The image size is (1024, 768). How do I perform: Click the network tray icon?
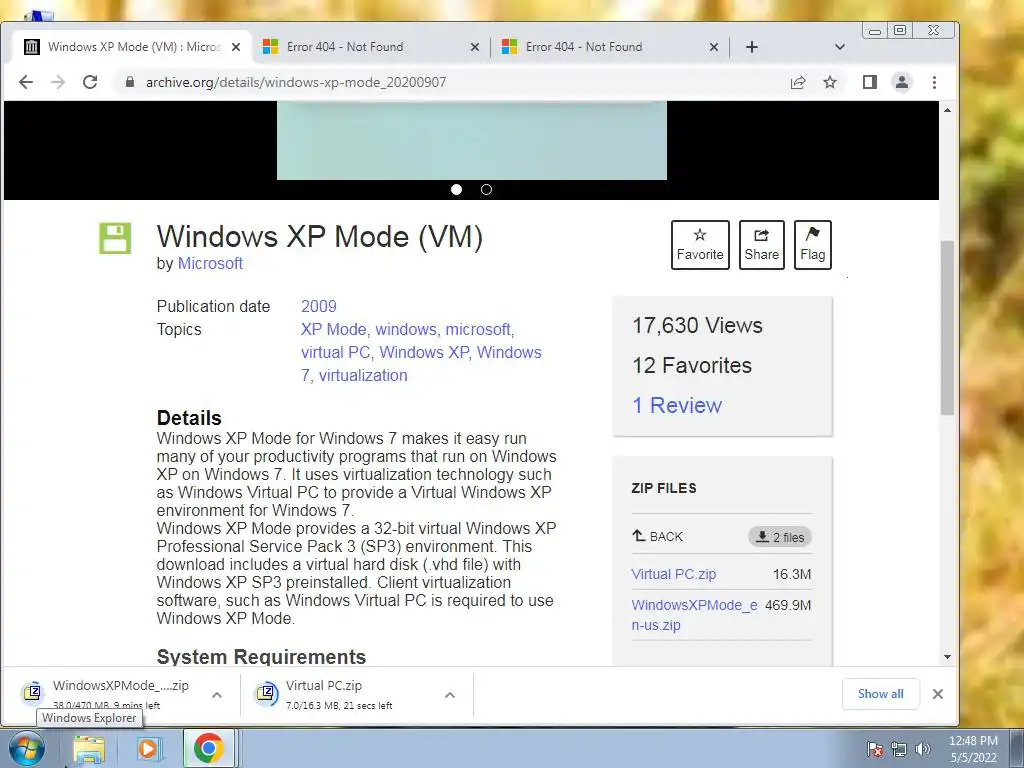tap(899, 749)
